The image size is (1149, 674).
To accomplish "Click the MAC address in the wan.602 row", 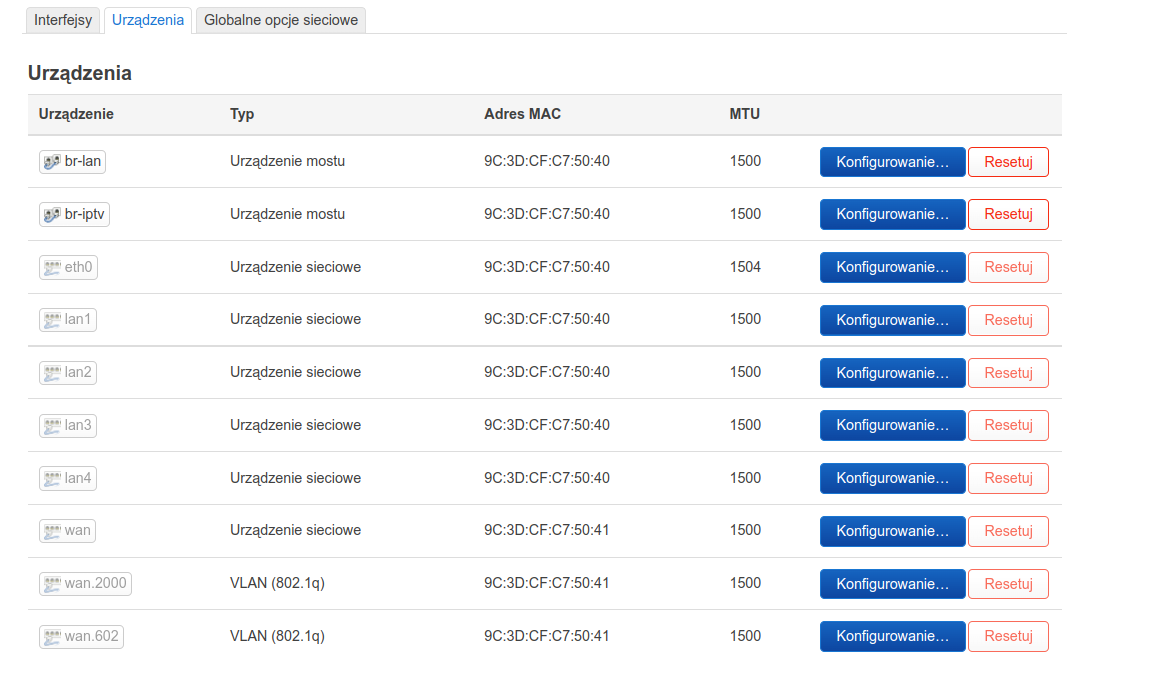I will (x=547, y=636).
